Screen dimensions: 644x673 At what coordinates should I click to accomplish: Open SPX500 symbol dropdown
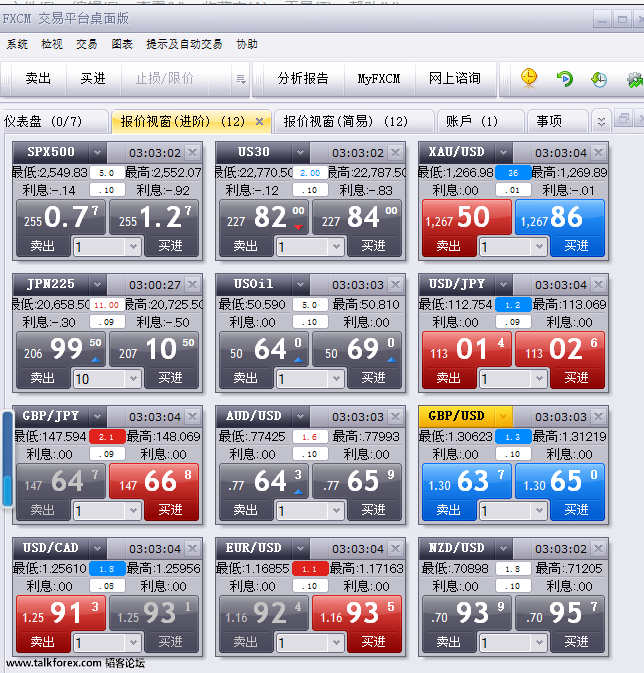(x=97, y=152)
